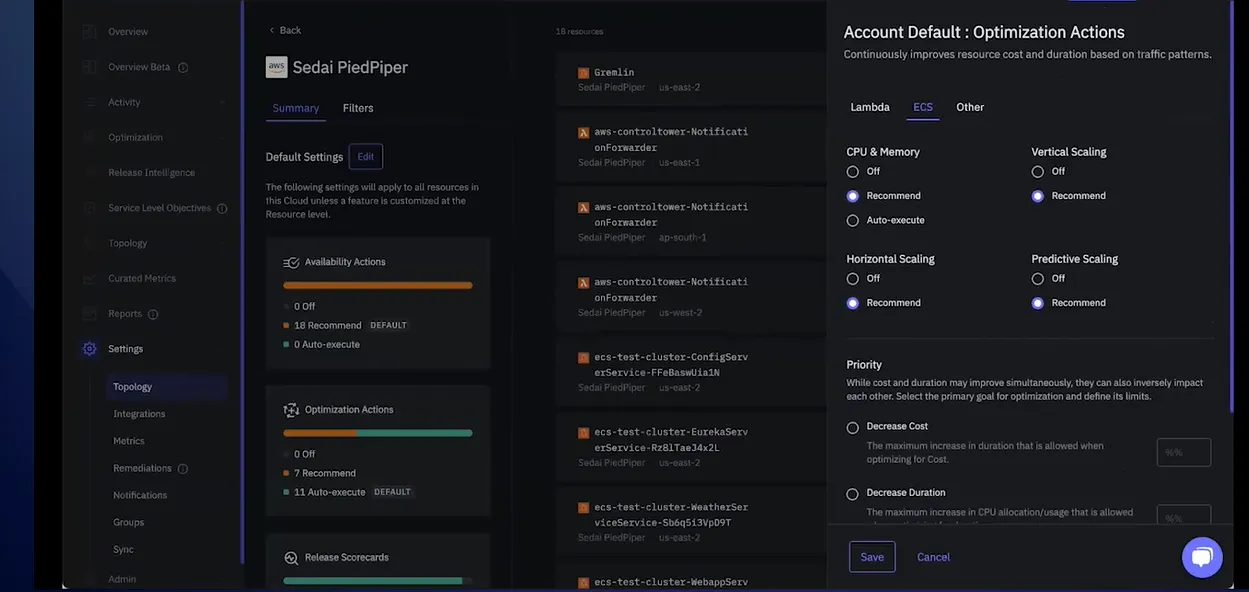This screenshot has width=1249, height=592.
Task: Click the info icon next to Service Level Objectives
Action: 222,208
